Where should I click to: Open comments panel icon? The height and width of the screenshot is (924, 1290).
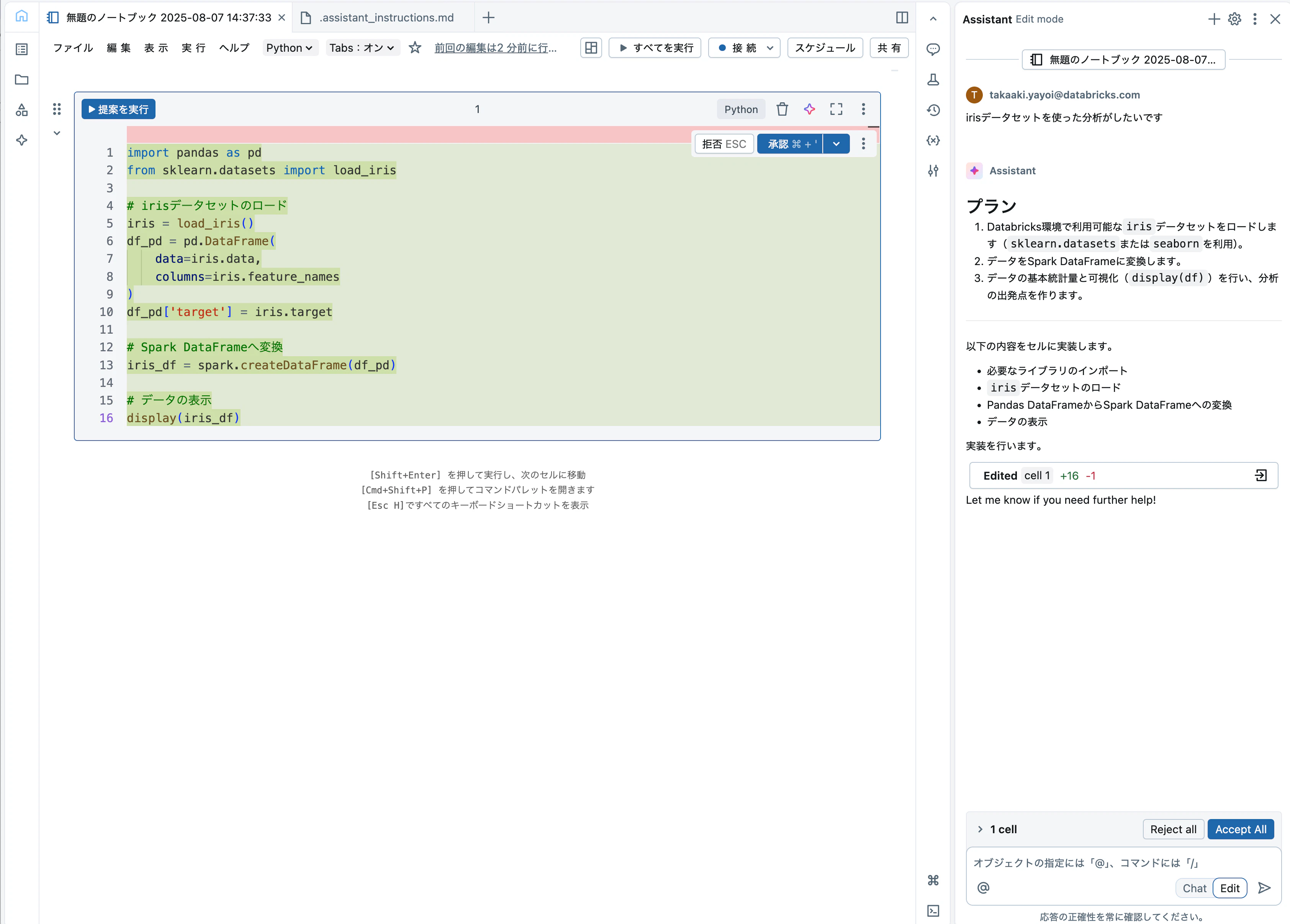pos(933,49)
